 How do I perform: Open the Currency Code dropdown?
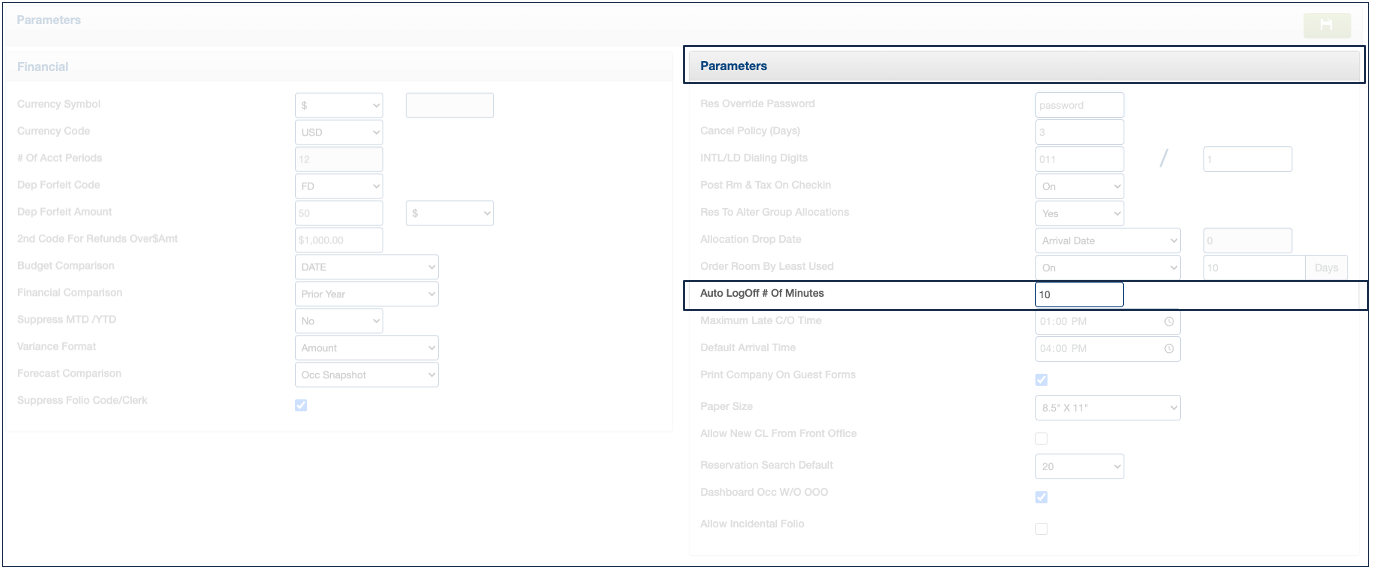339,132
